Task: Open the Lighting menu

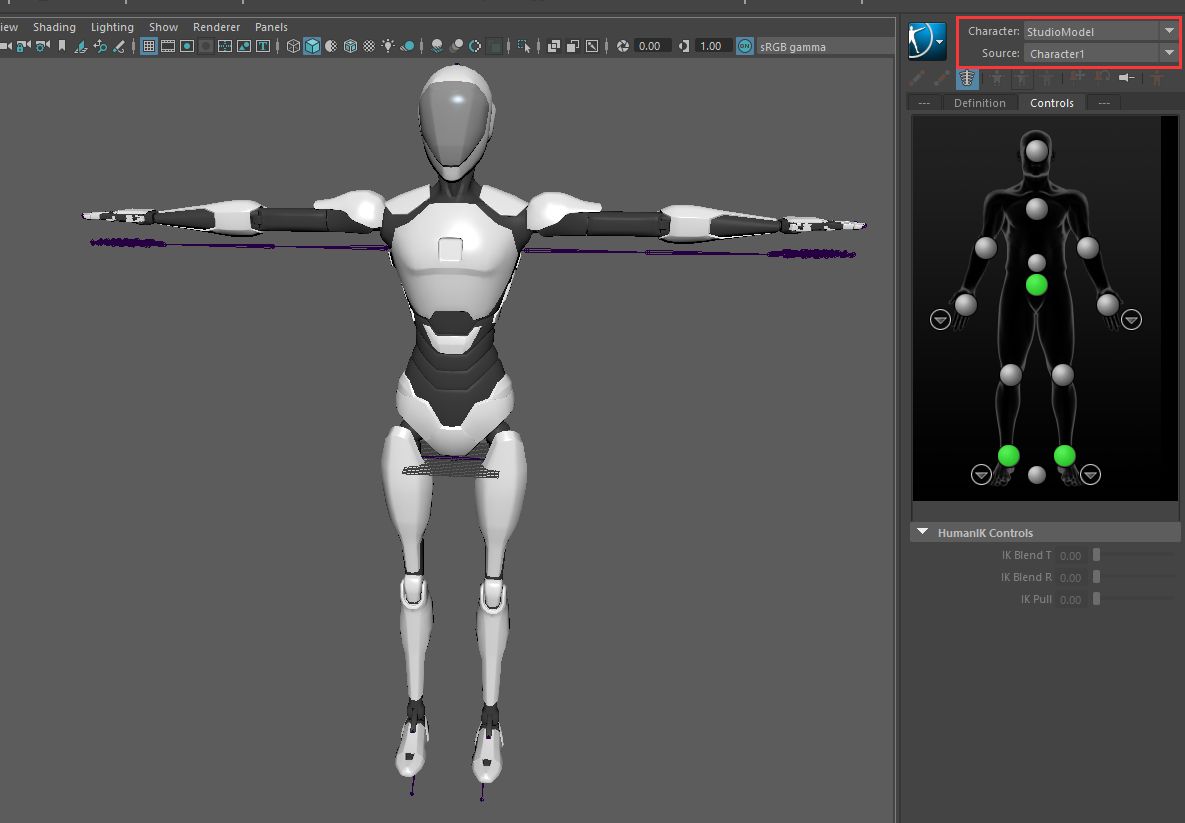Action: pos(112,27)
